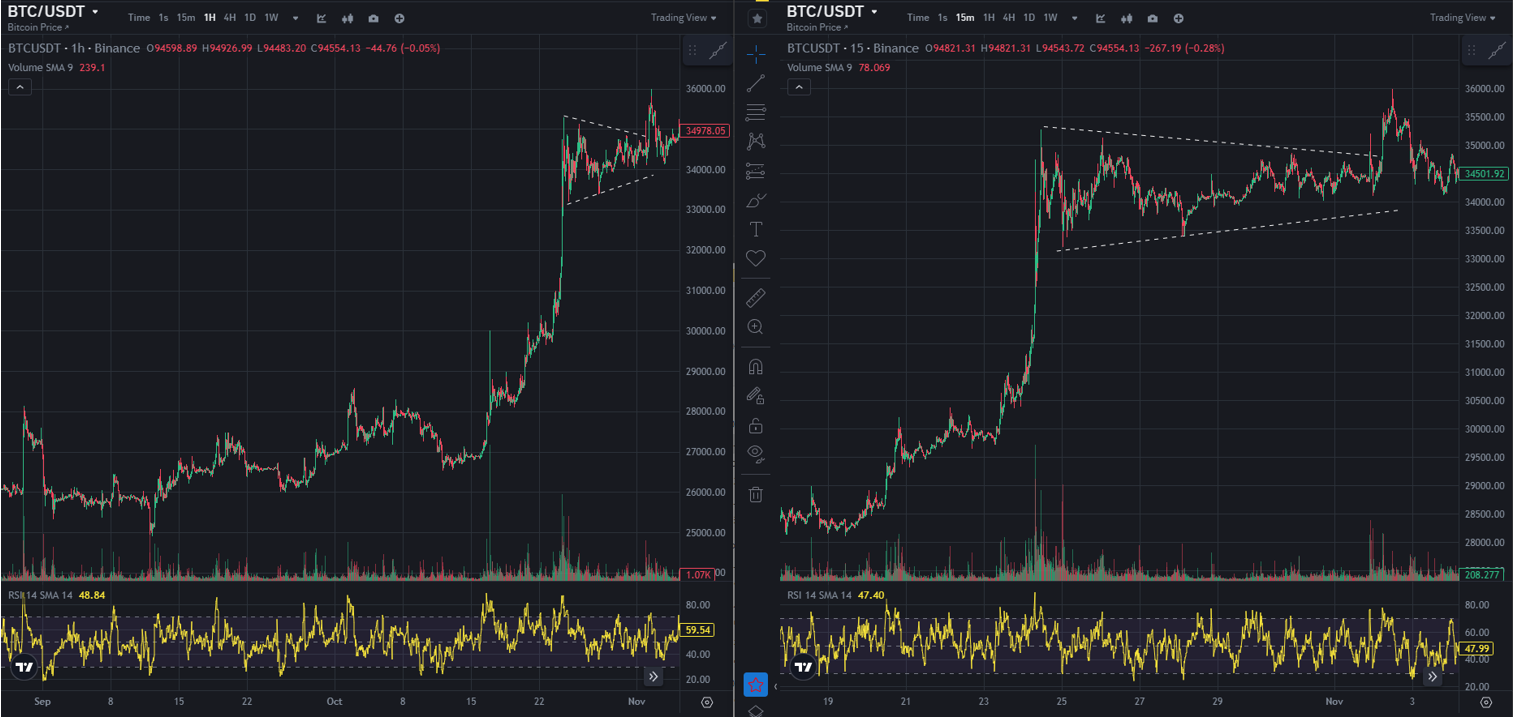Take a snapshot with right chart camera icon
1514x719 pixels.
[x=1152, y=18]
